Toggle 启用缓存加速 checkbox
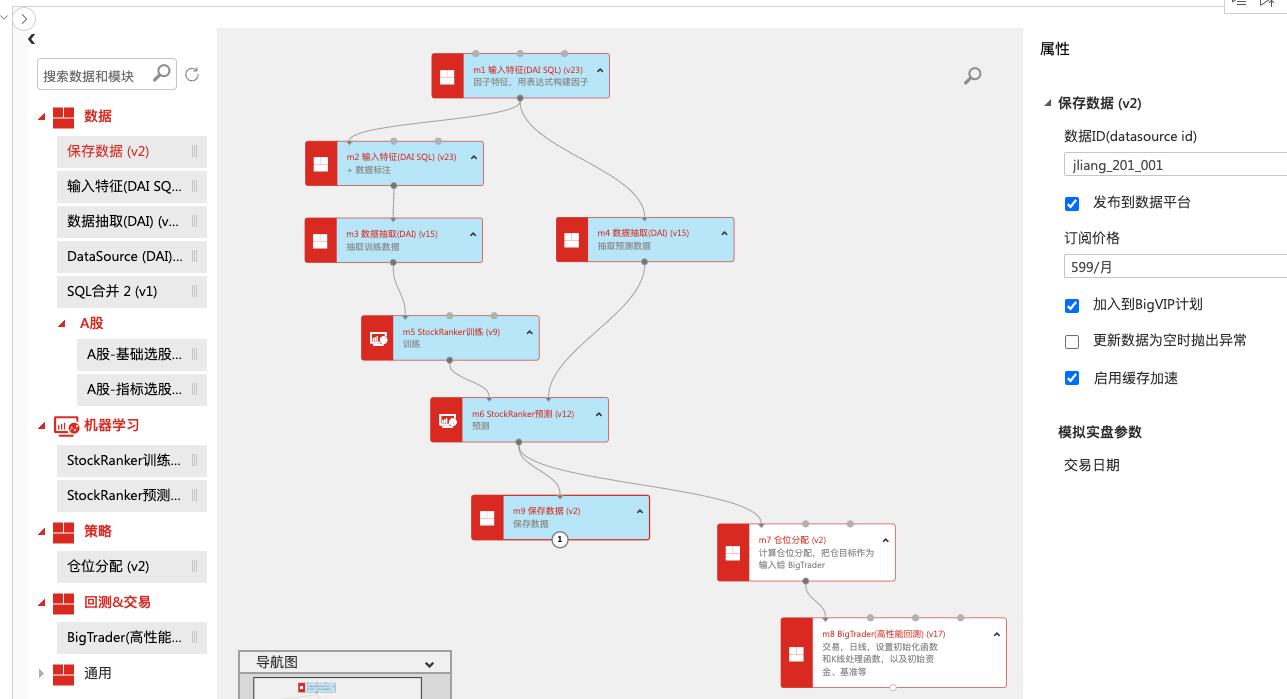Screen dimensions: 1287x699 point(1072,378)
